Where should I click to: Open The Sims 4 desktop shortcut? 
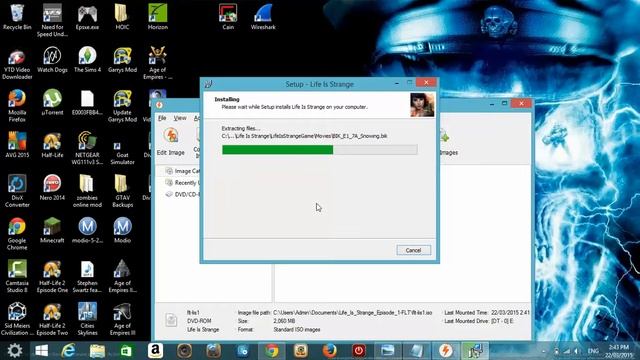point(87,60)
